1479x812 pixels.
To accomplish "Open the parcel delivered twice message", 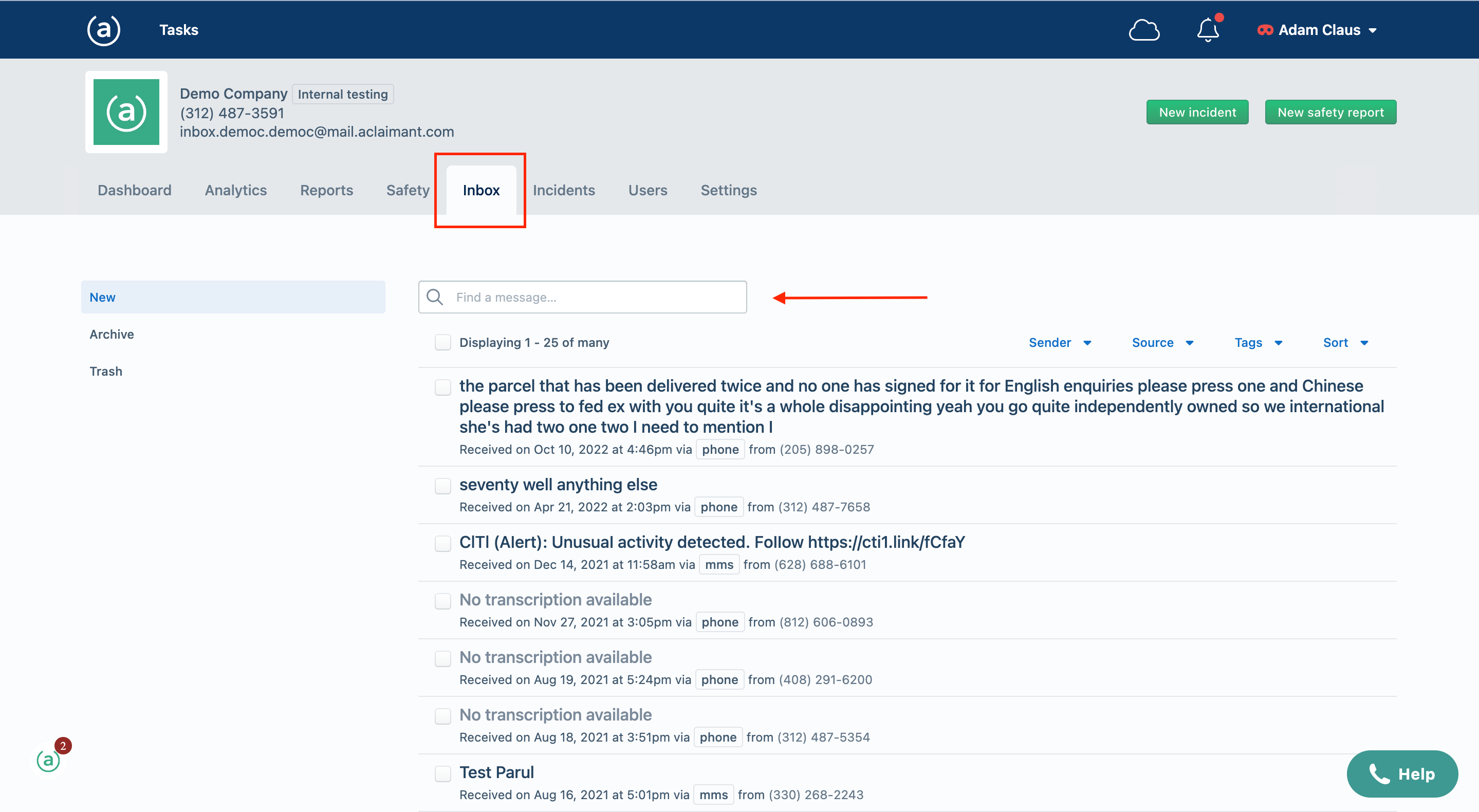I will tap(921, 406).
